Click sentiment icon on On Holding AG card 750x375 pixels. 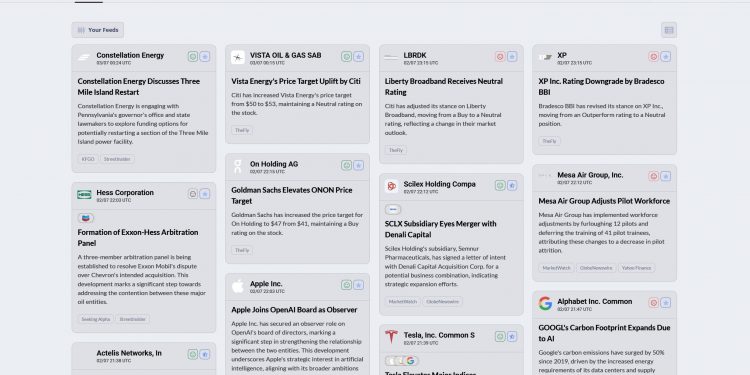pos(347,165)
